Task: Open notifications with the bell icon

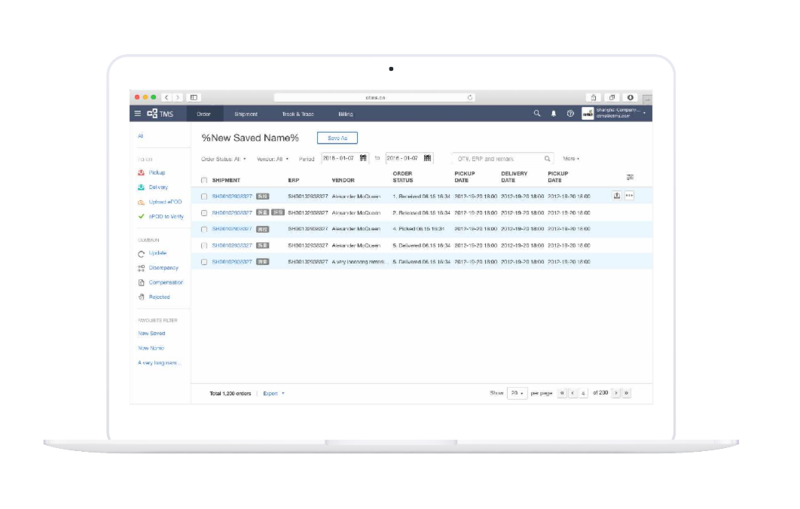Action: point(554,114)
